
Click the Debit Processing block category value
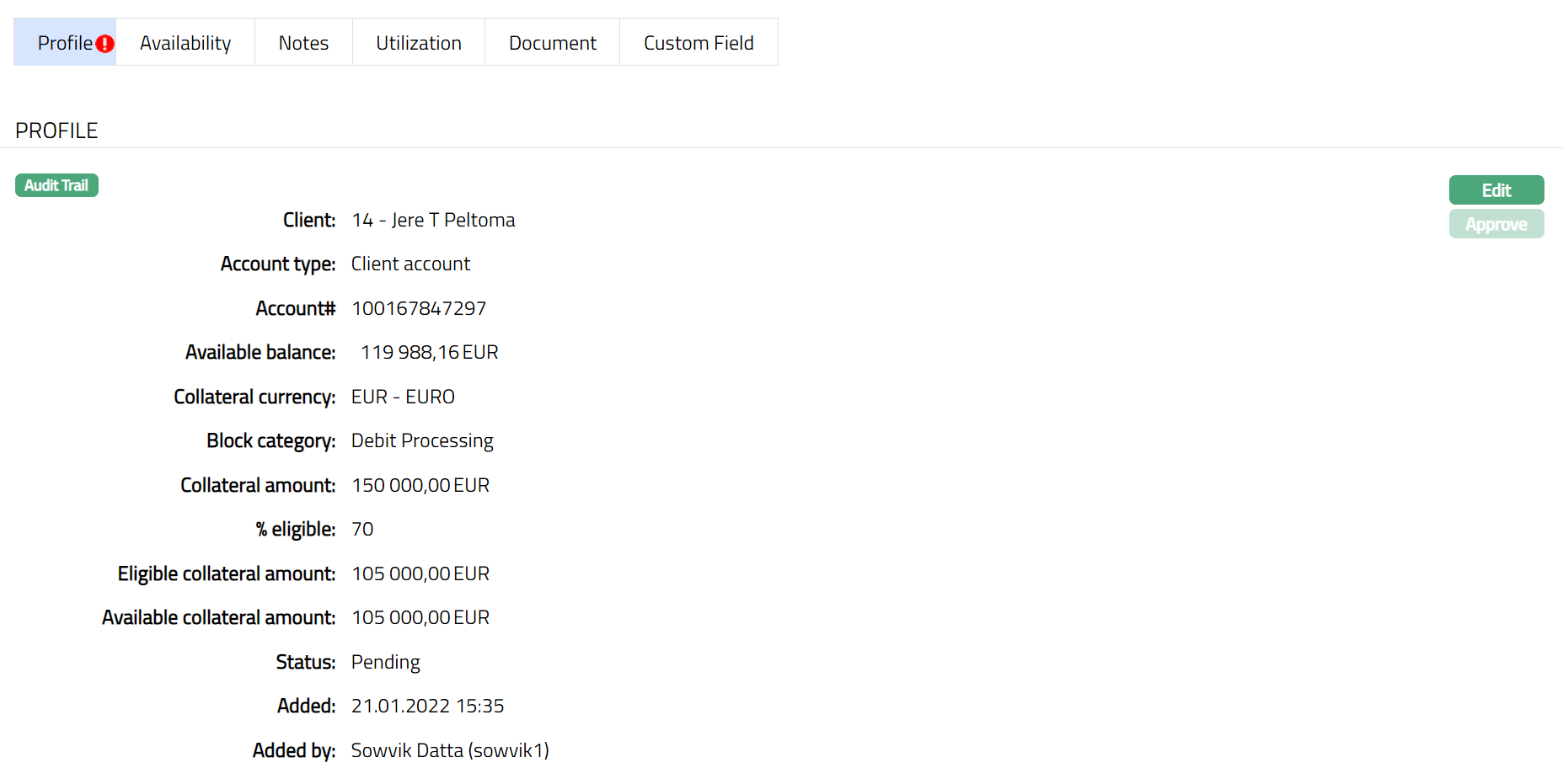pos(422,440)
